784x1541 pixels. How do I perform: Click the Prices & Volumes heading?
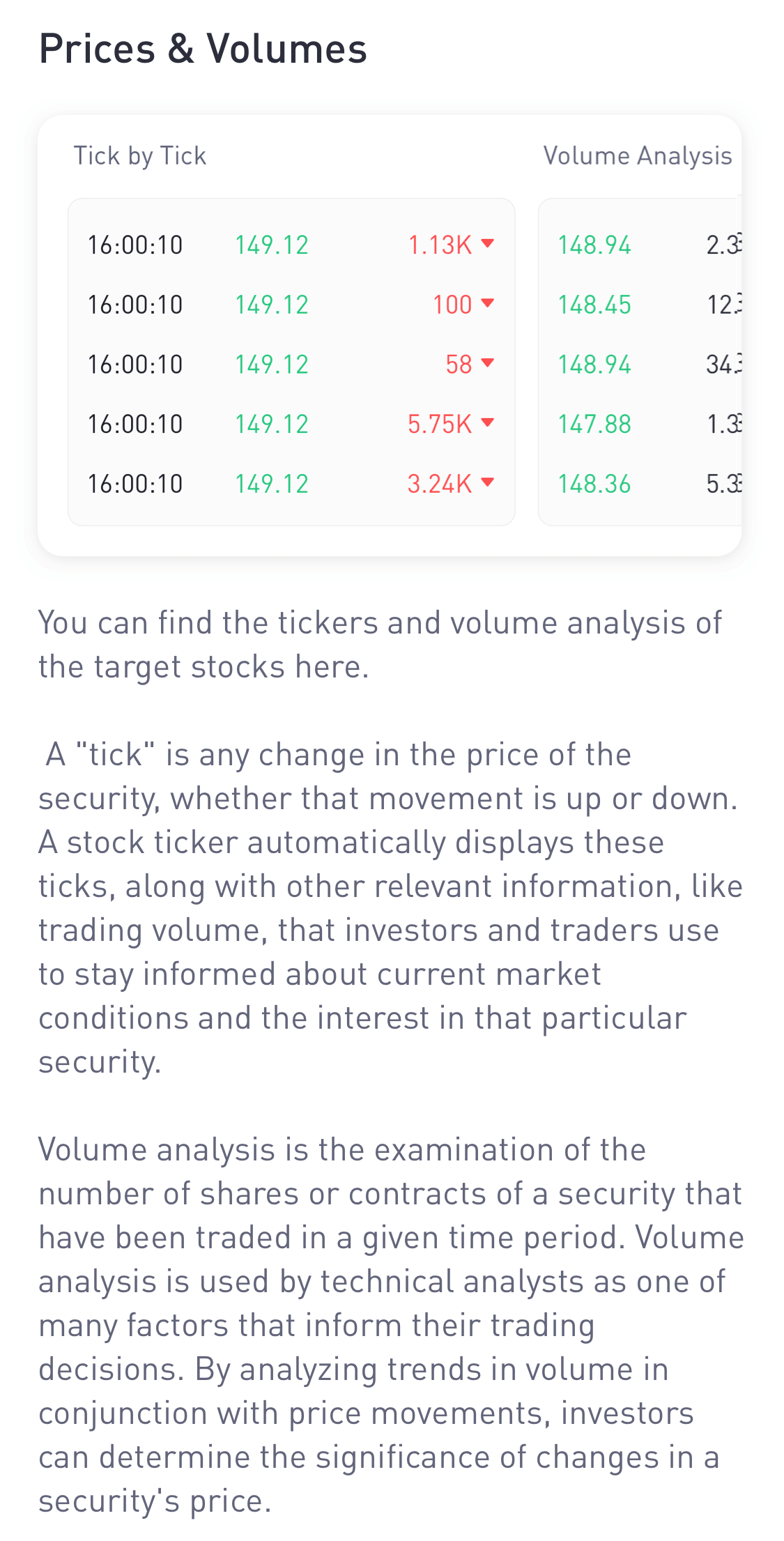point(203,49)
